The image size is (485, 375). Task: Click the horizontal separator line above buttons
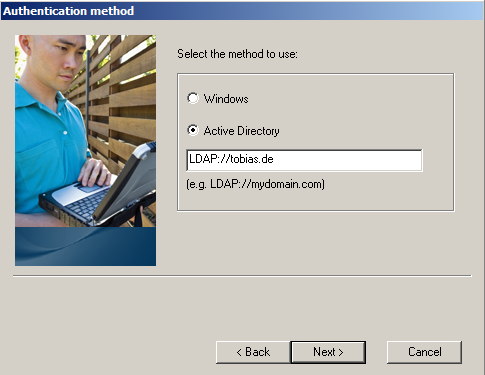click(242, 276)
